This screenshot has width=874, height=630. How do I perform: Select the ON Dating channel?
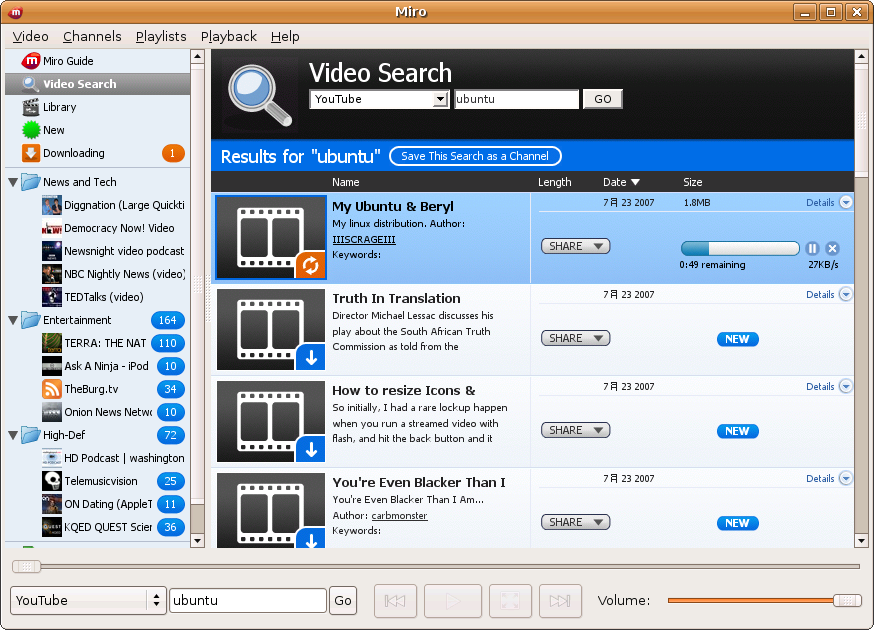click(x=113, y=504)
